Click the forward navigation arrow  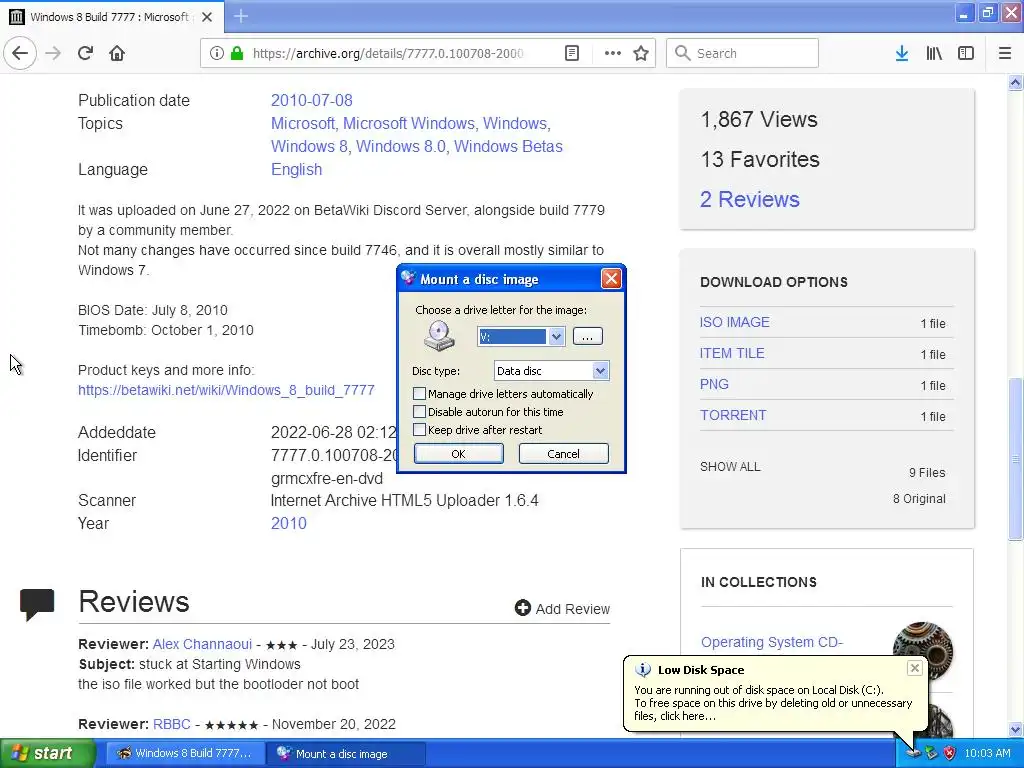pyautogui.click(x=53, y=53)
